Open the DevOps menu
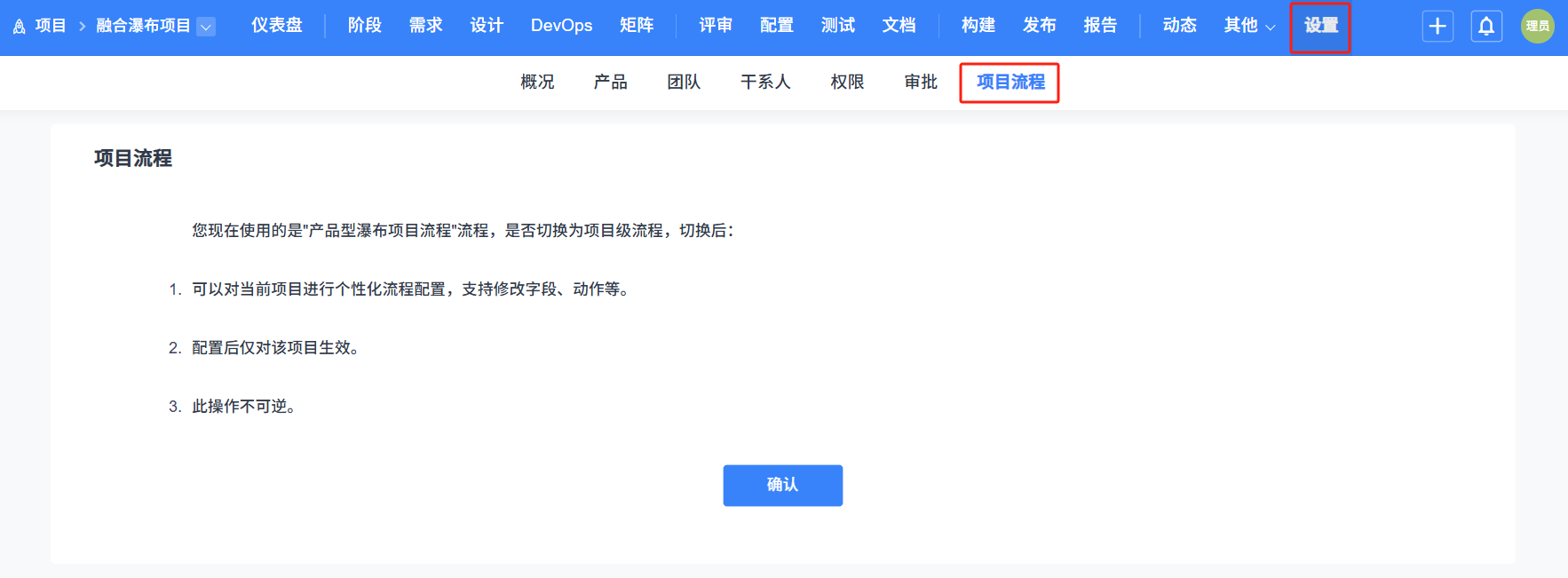 click(561, 26)
